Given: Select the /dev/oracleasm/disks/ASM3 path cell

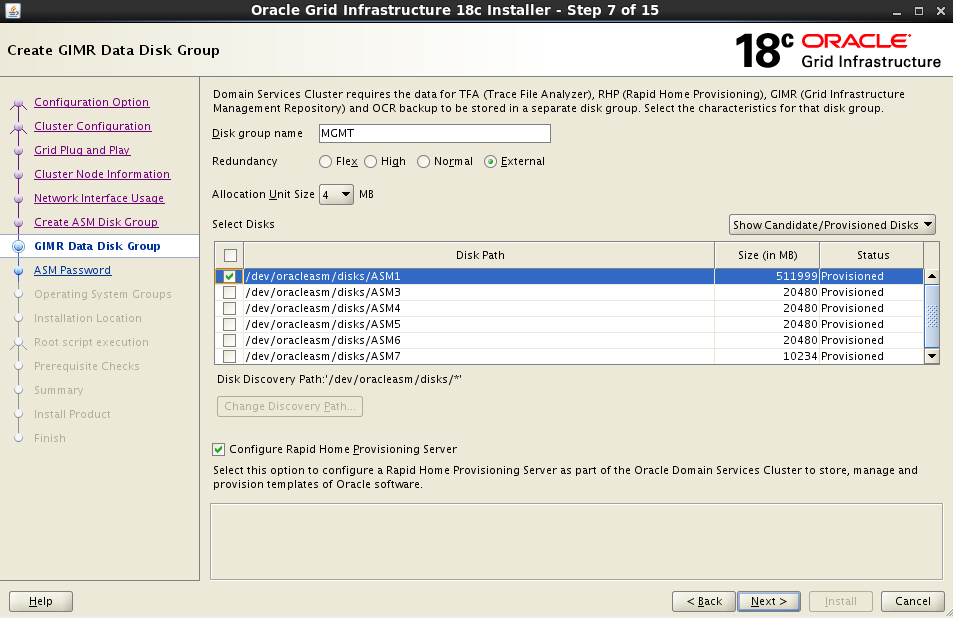Looking at the screenshot, I should point(479,292).
